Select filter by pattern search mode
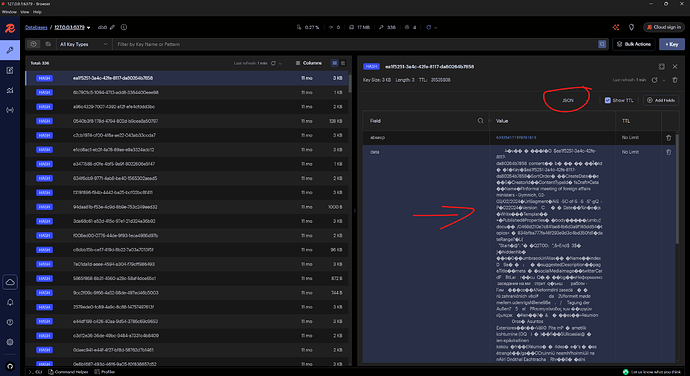Viewport: 690px width, 376px height. [x=33, y=44]
